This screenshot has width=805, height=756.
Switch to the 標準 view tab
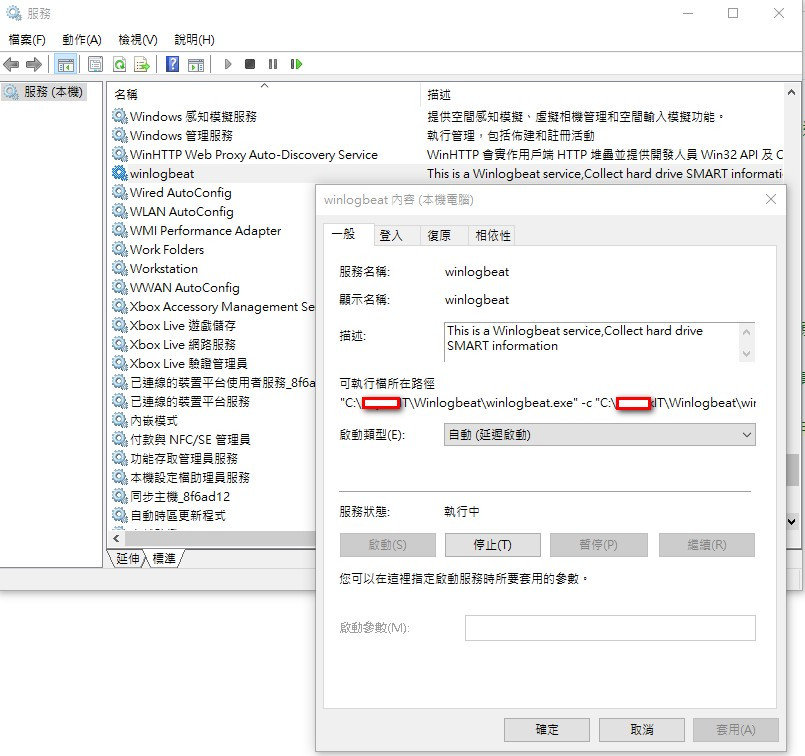pyautogui.click(x=164, y=558)
